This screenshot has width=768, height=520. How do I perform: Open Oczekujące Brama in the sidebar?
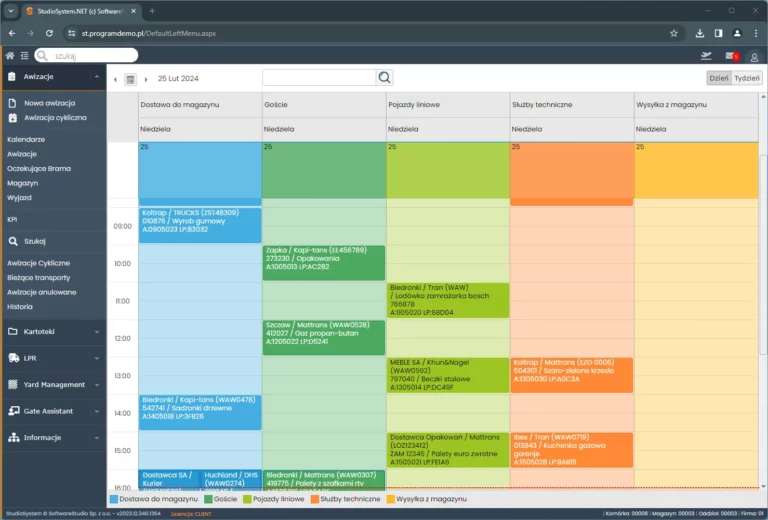pos(38,168)
